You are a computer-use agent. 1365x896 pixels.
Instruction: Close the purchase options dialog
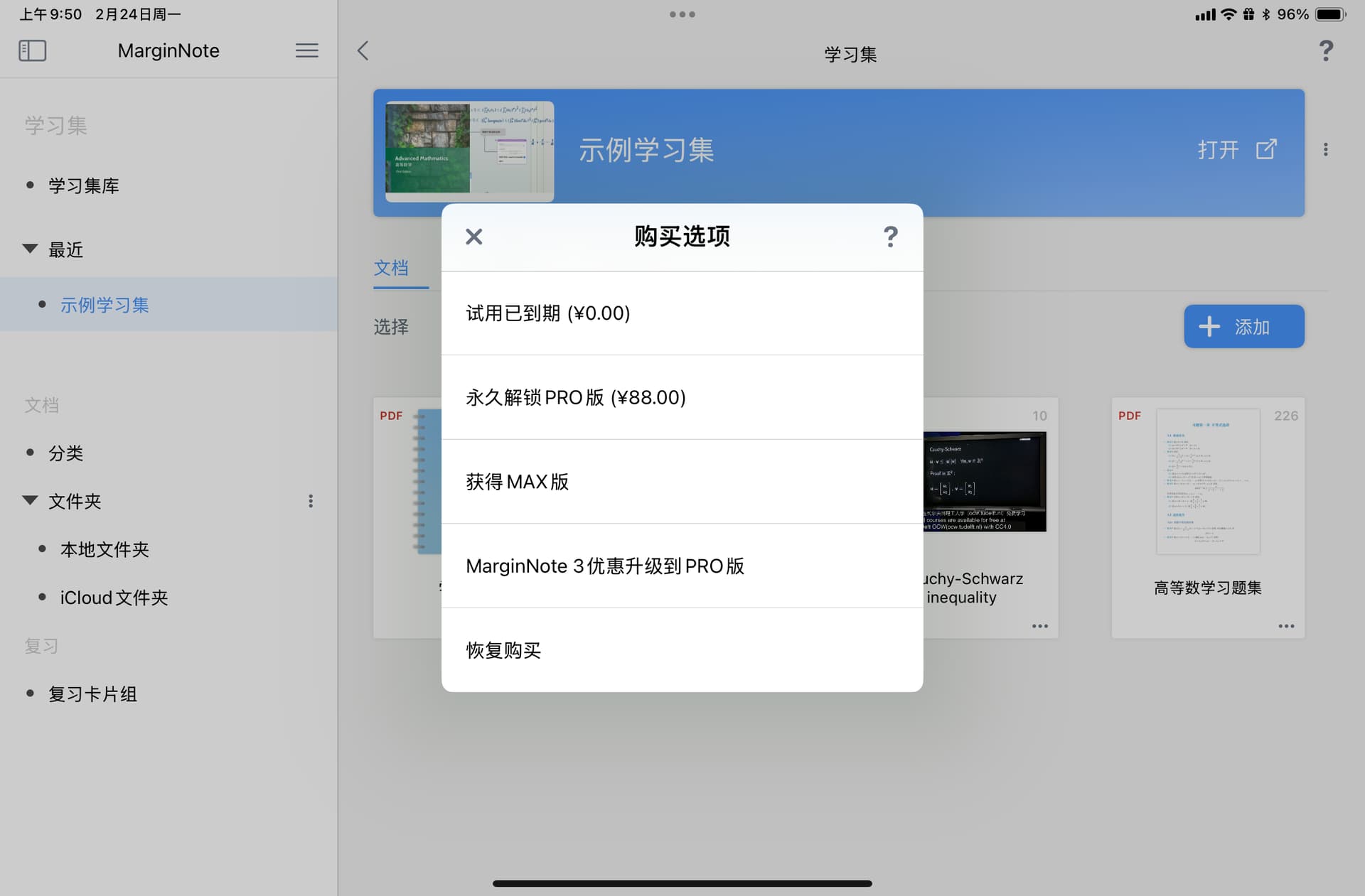(473, 237)
